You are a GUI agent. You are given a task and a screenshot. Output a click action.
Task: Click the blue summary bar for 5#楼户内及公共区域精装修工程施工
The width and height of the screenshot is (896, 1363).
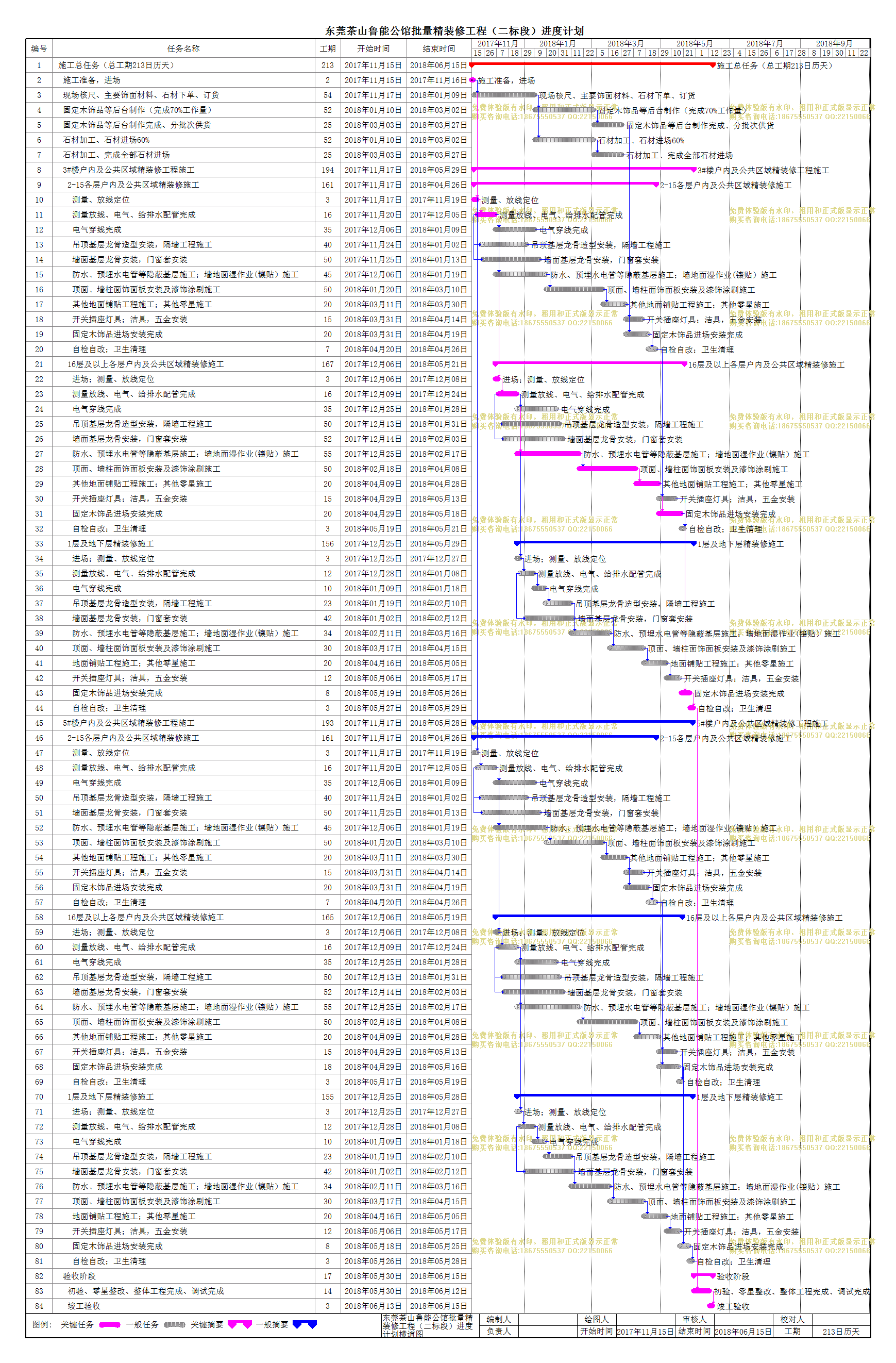point(583,723)
